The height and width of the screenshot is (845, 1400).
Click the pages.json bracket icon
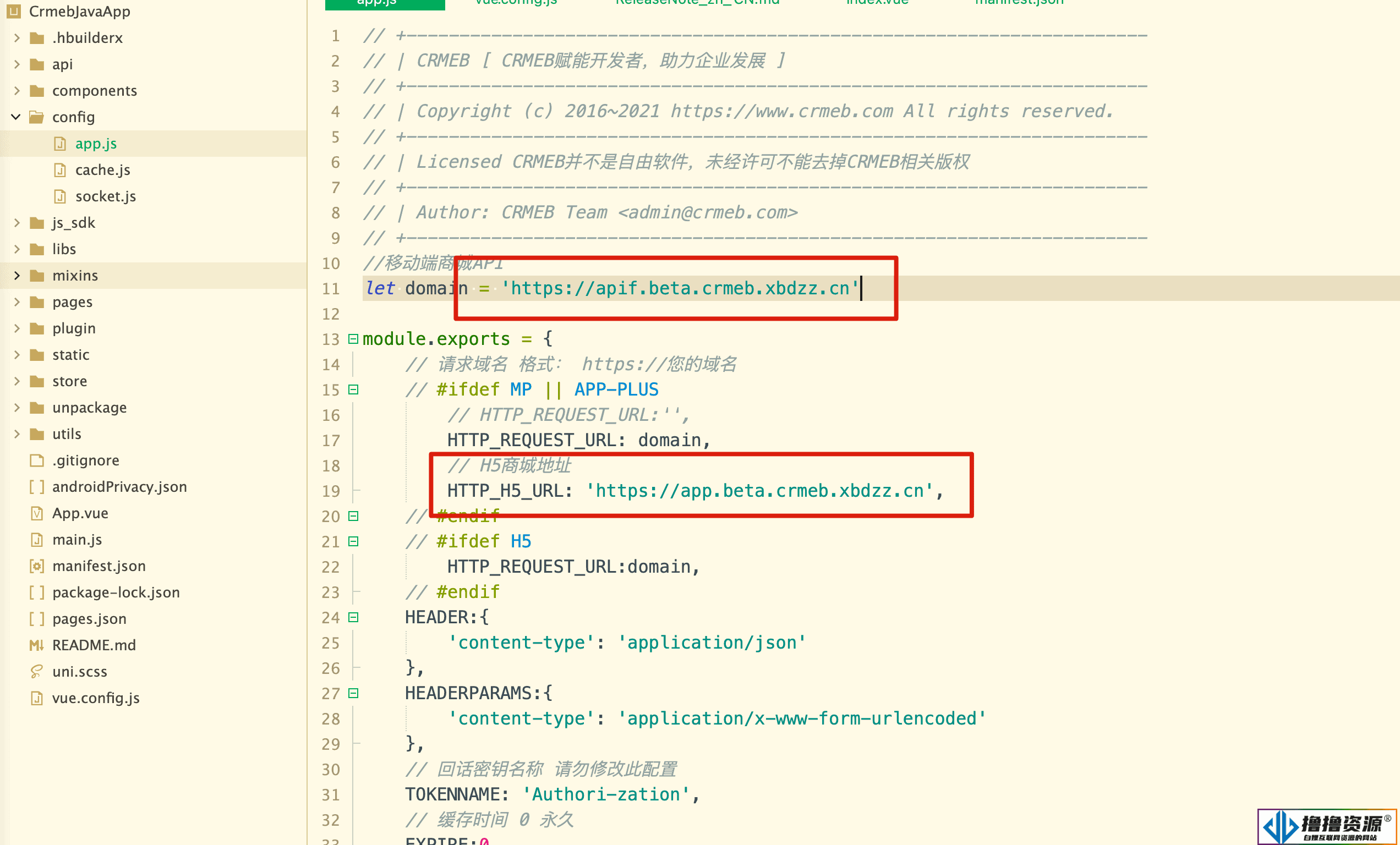[37, 619]
